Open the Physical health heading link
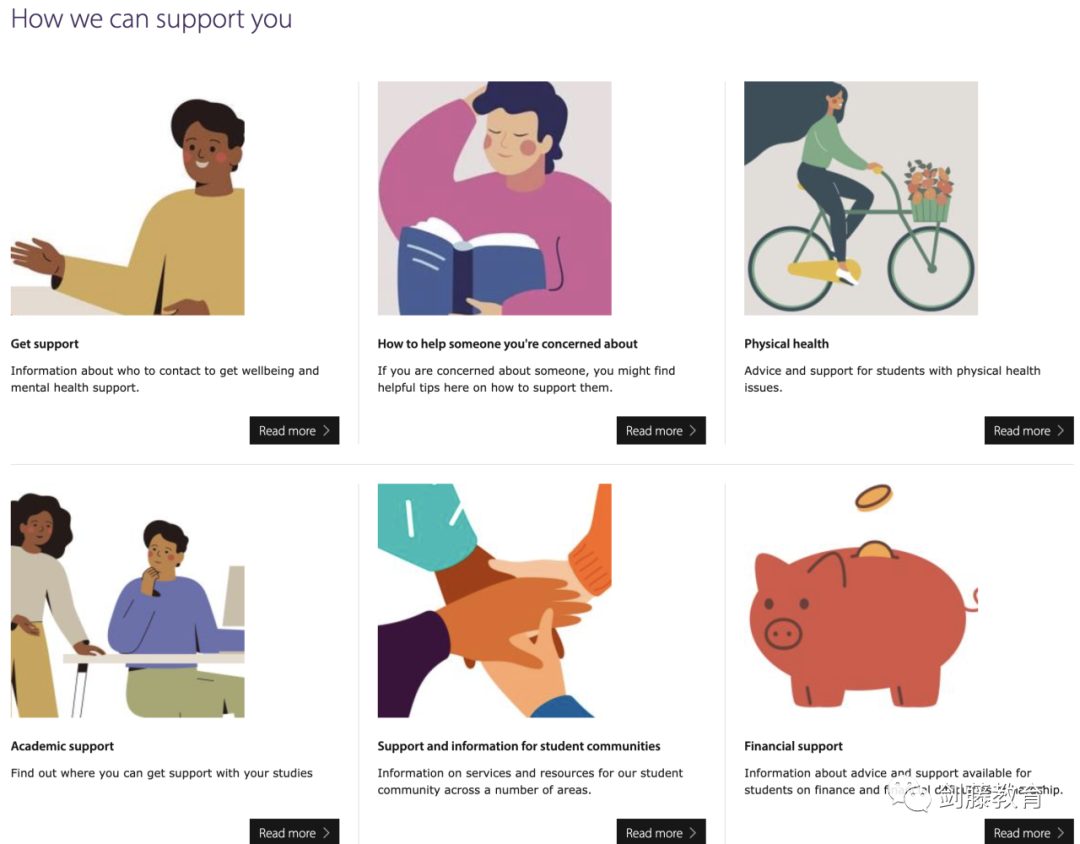1080x844 pixels. (787, 344)
